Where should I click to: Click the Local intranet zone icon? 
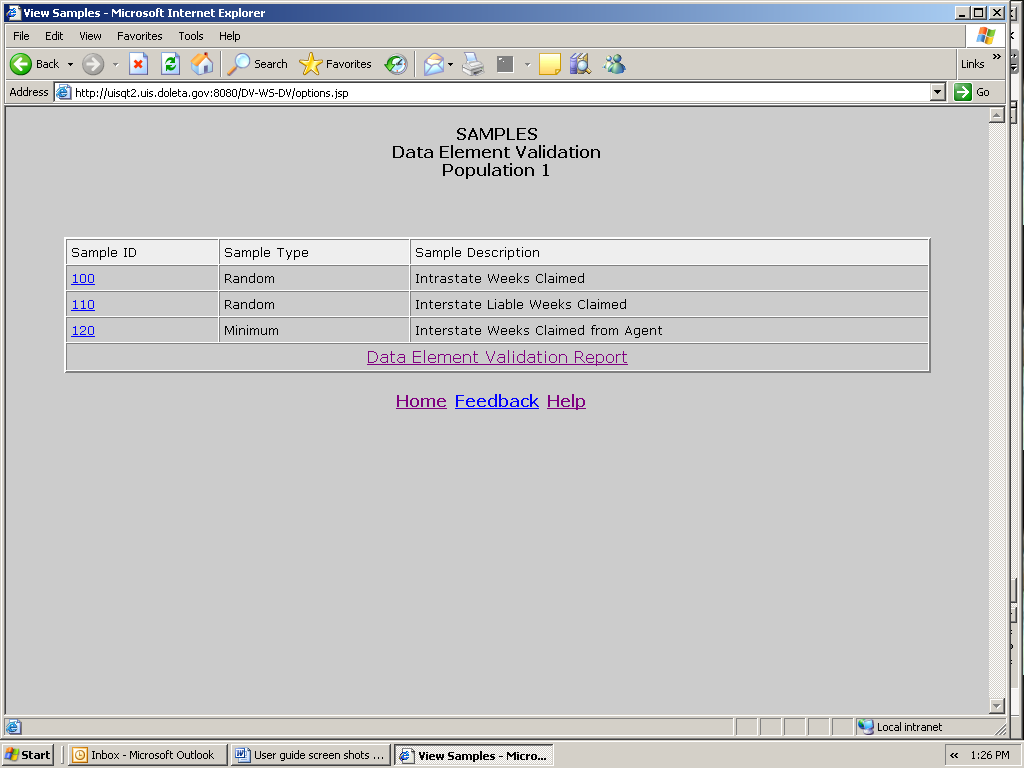865,726
